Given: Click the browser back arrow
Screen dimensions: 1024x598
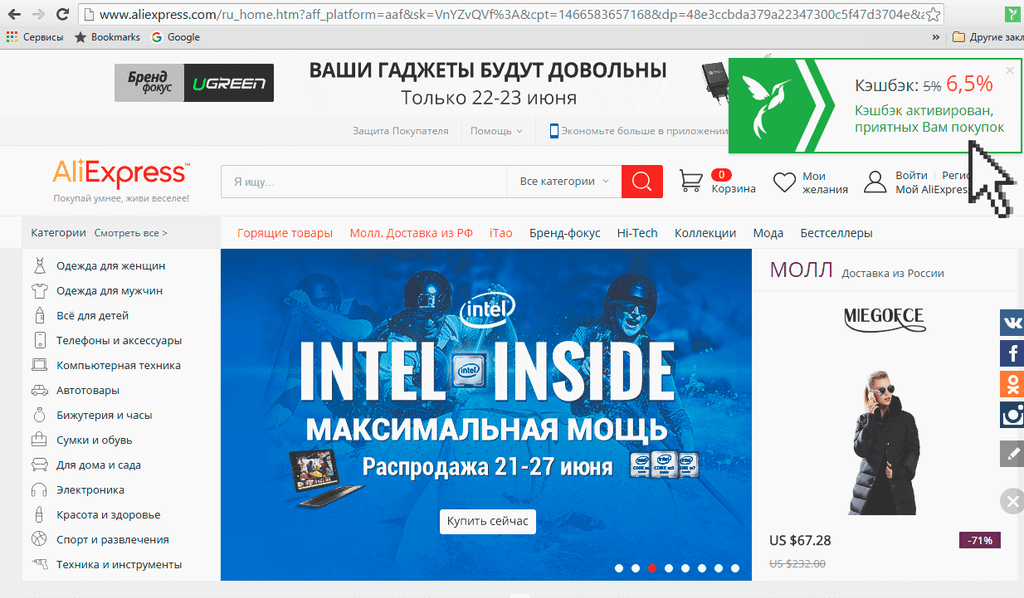Looking at the screenshot, I should (x=14, y=14).
